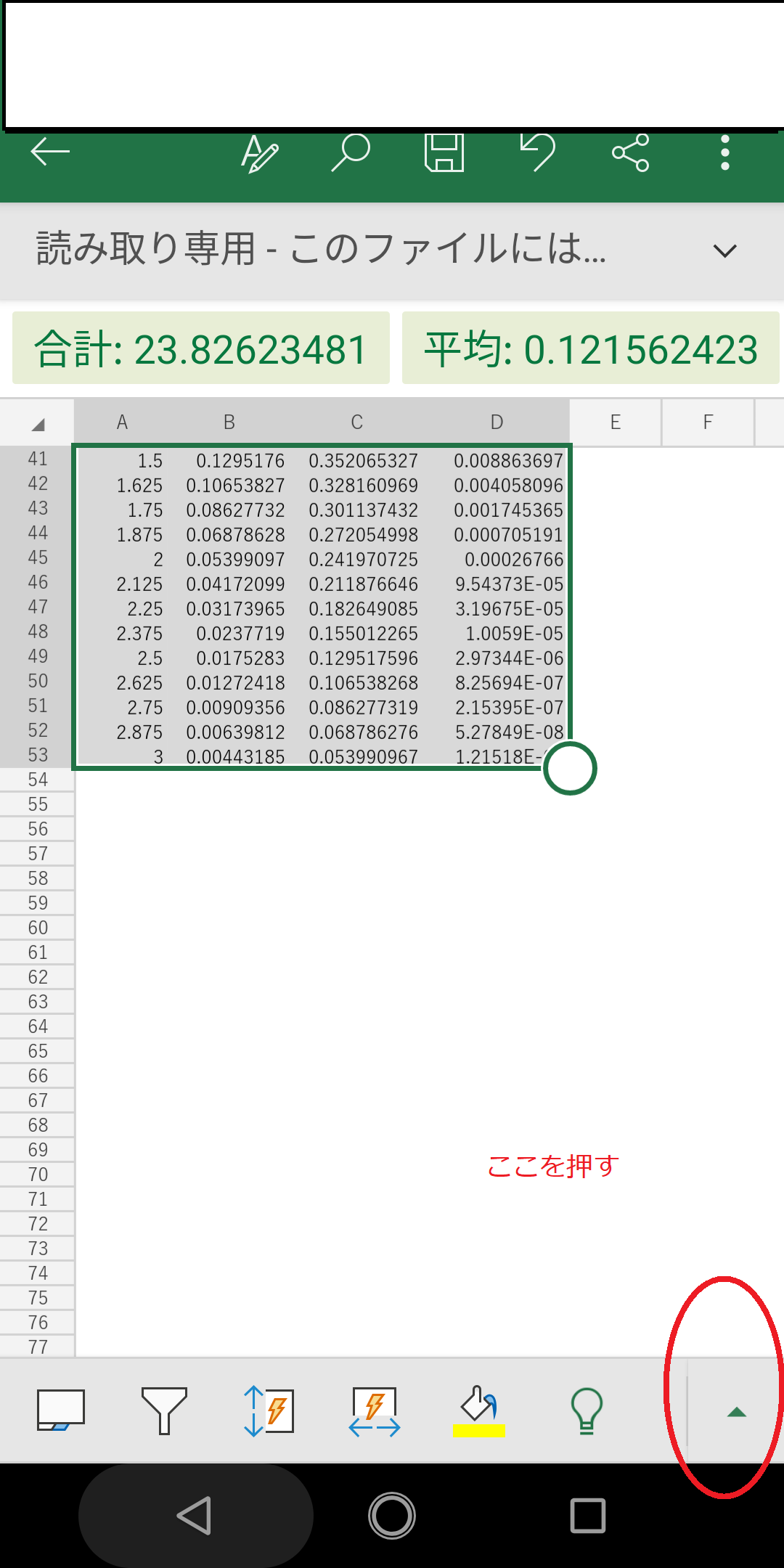The width and height of the screenshot is (784, 1568).
Task: Open the filter funnel tool
Action: pyautogui.click(x=164, y=1410)
